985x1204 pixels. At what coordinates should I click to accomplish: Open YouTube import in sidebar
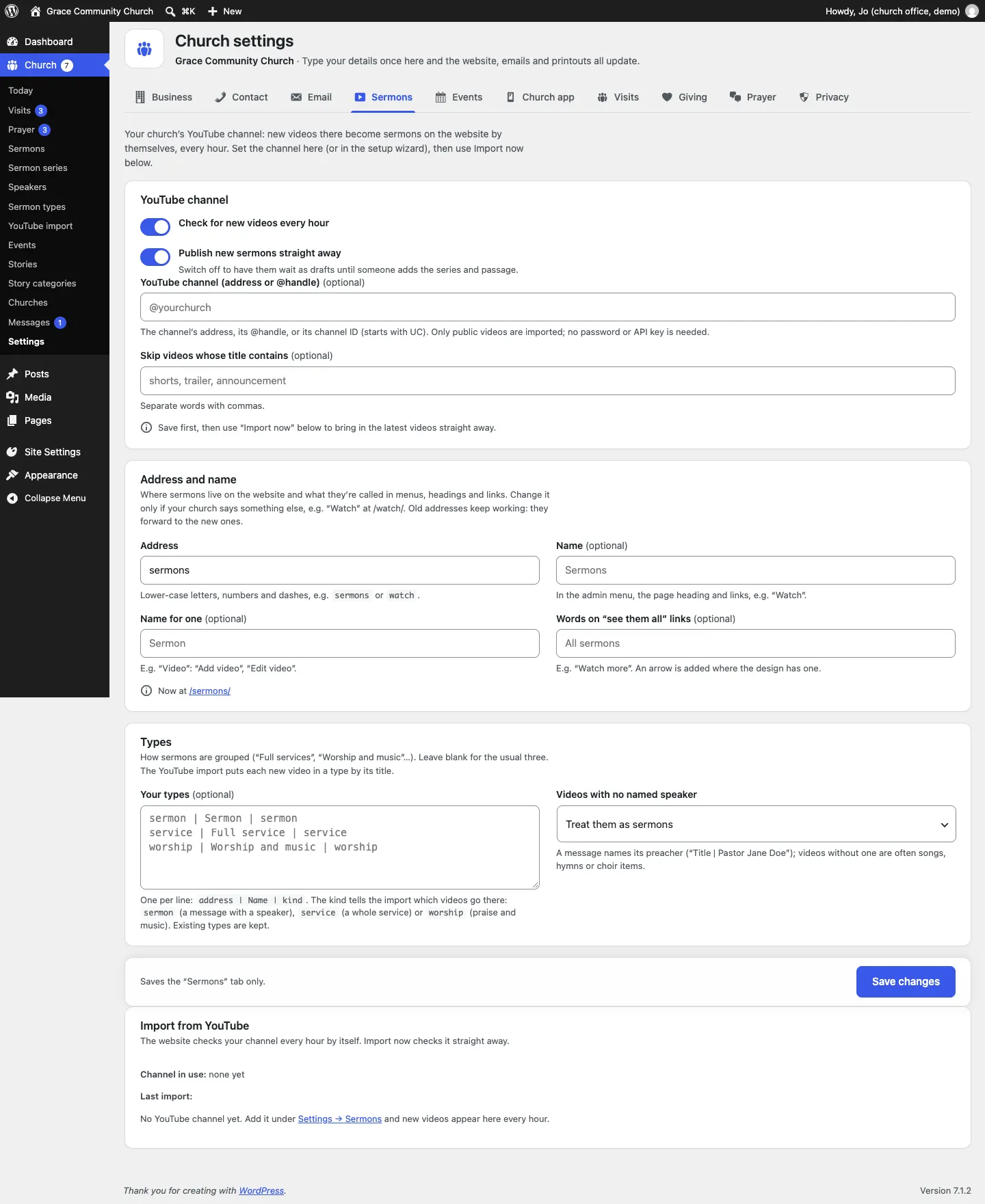(40, 226)
